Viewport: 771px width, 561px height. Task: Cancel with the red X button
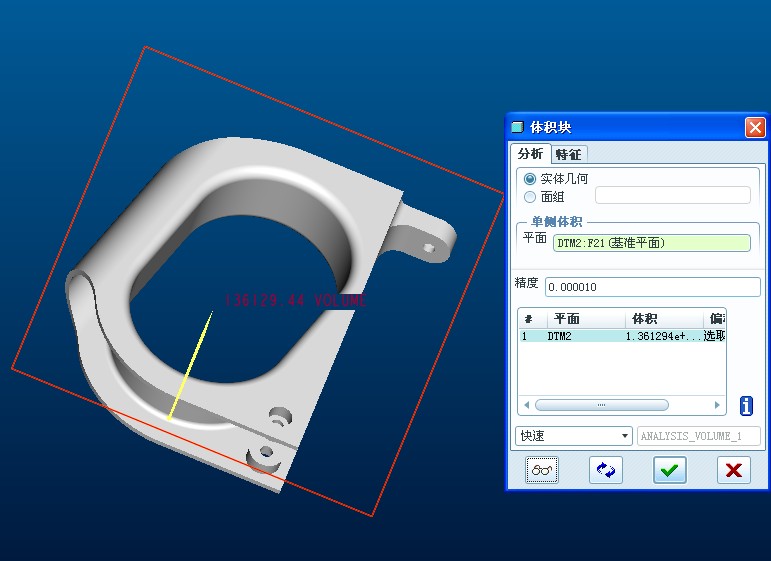tap(733, 470)
